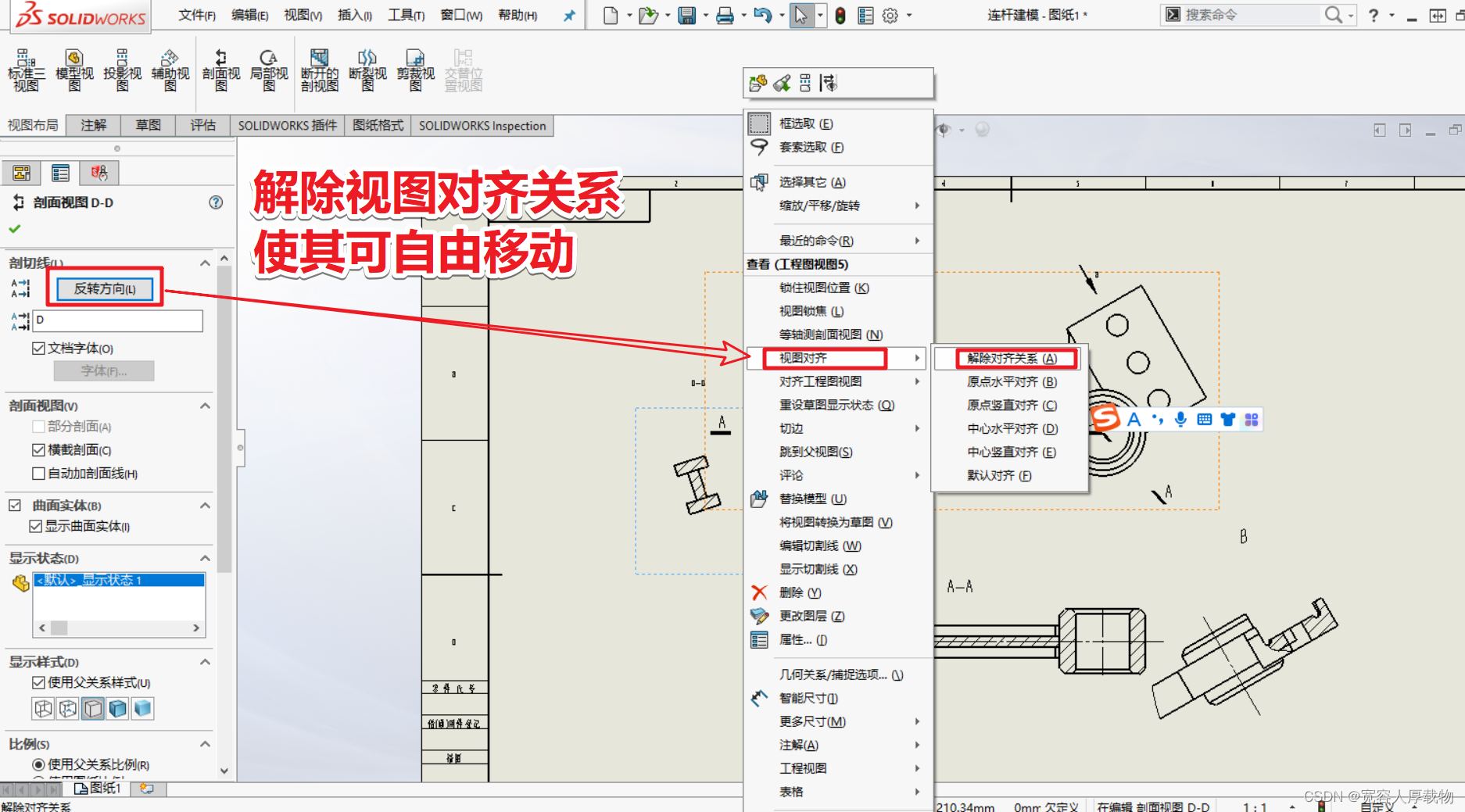Toggle the 文档字体 checkbox
This screenshot has width=1465, height=812.
point(38,349)
